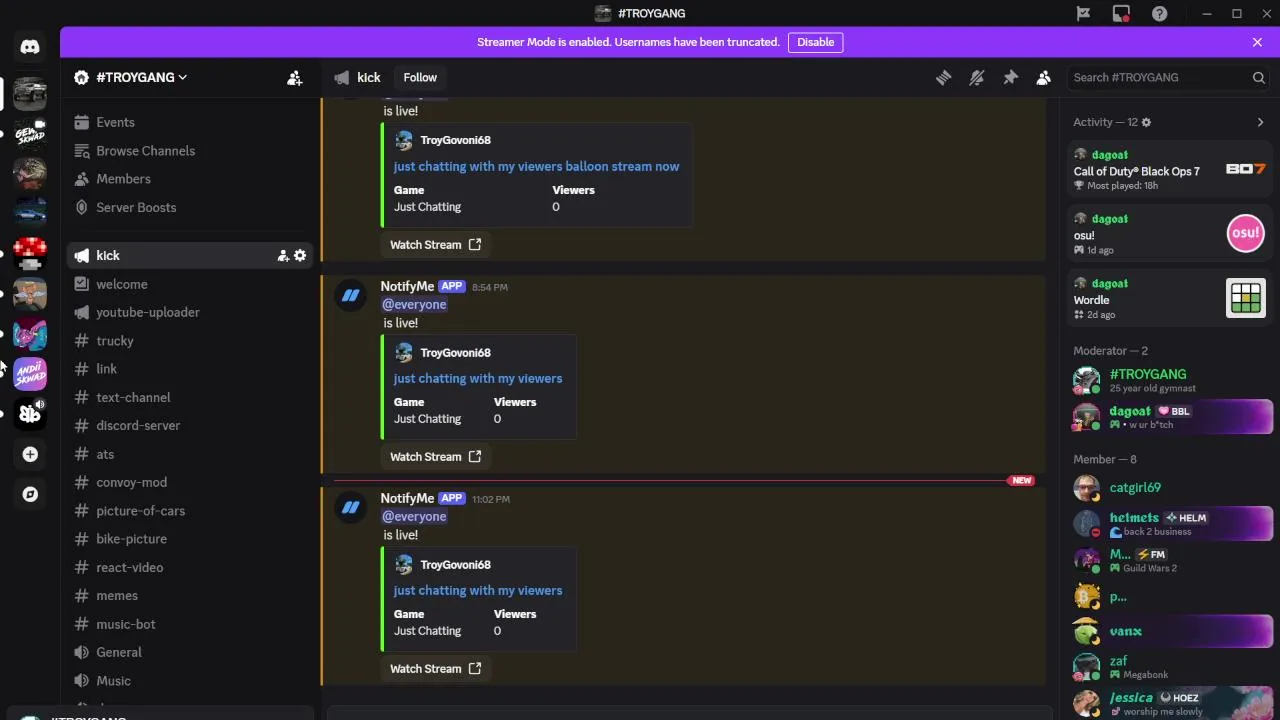Open 'balloon stream now' stream link
The image size is (1280, 720).
pyautogui.click(x=536, y=166)
